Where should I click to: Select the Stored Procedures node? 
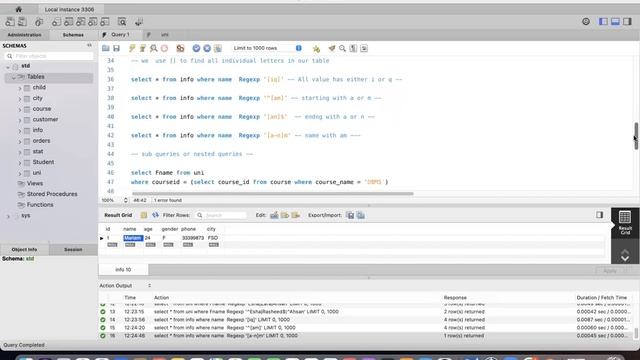click(52, 194)
